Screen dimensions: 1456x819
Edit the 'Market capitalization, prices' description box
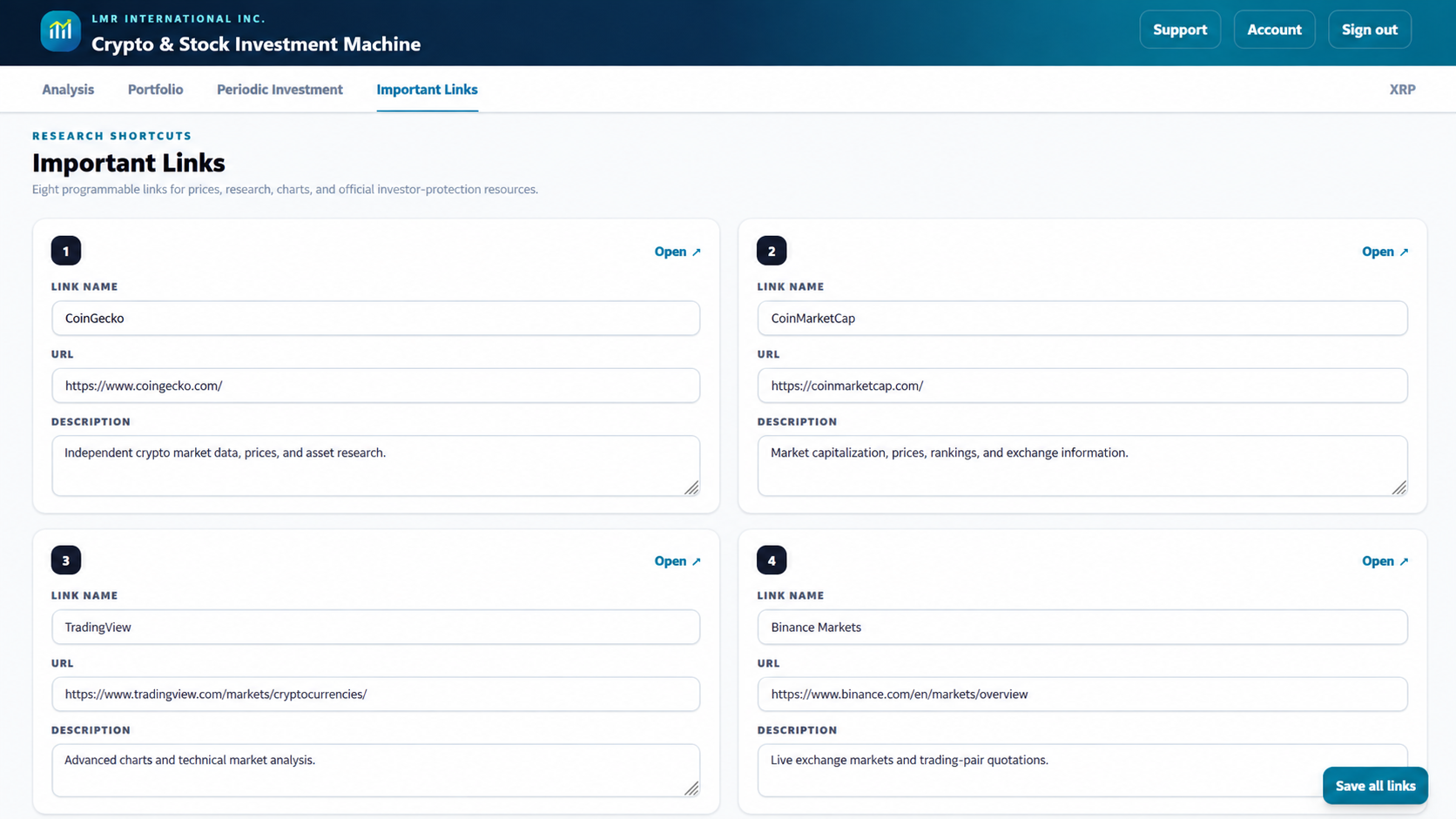tap(1082, 466)
